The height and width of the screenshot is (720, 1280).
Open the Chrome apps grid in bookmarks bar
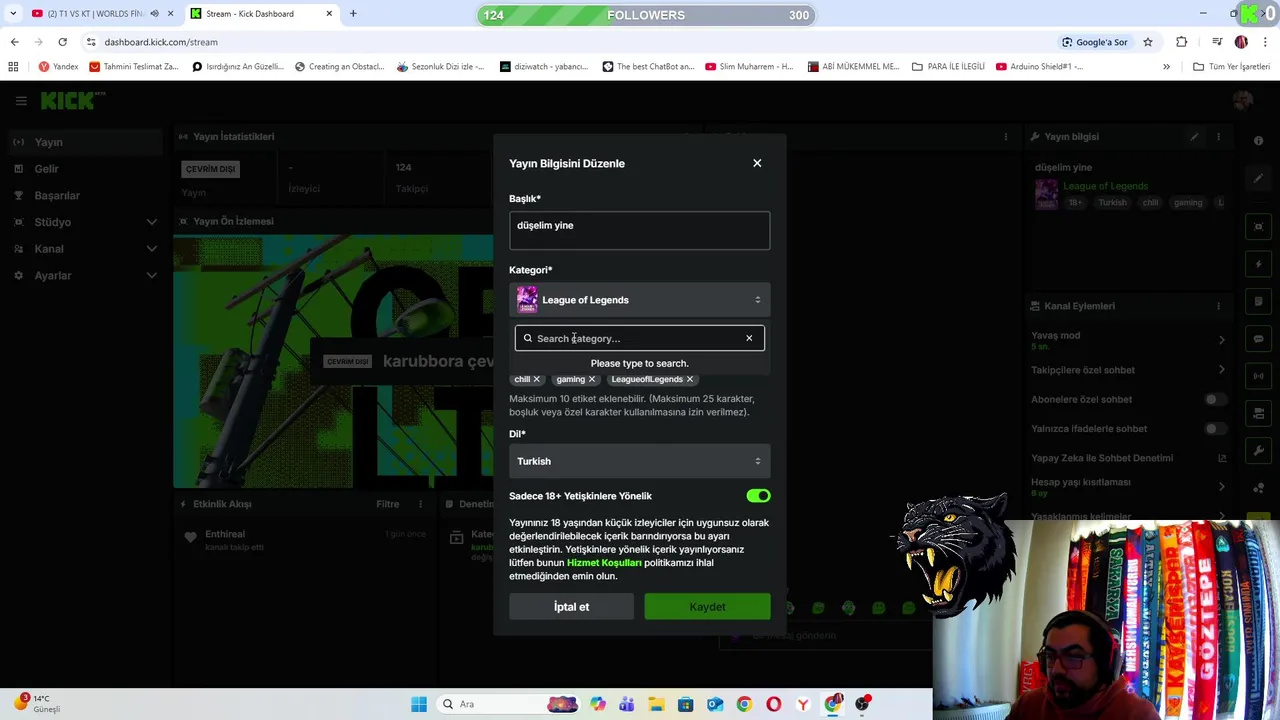pos(13,66)
